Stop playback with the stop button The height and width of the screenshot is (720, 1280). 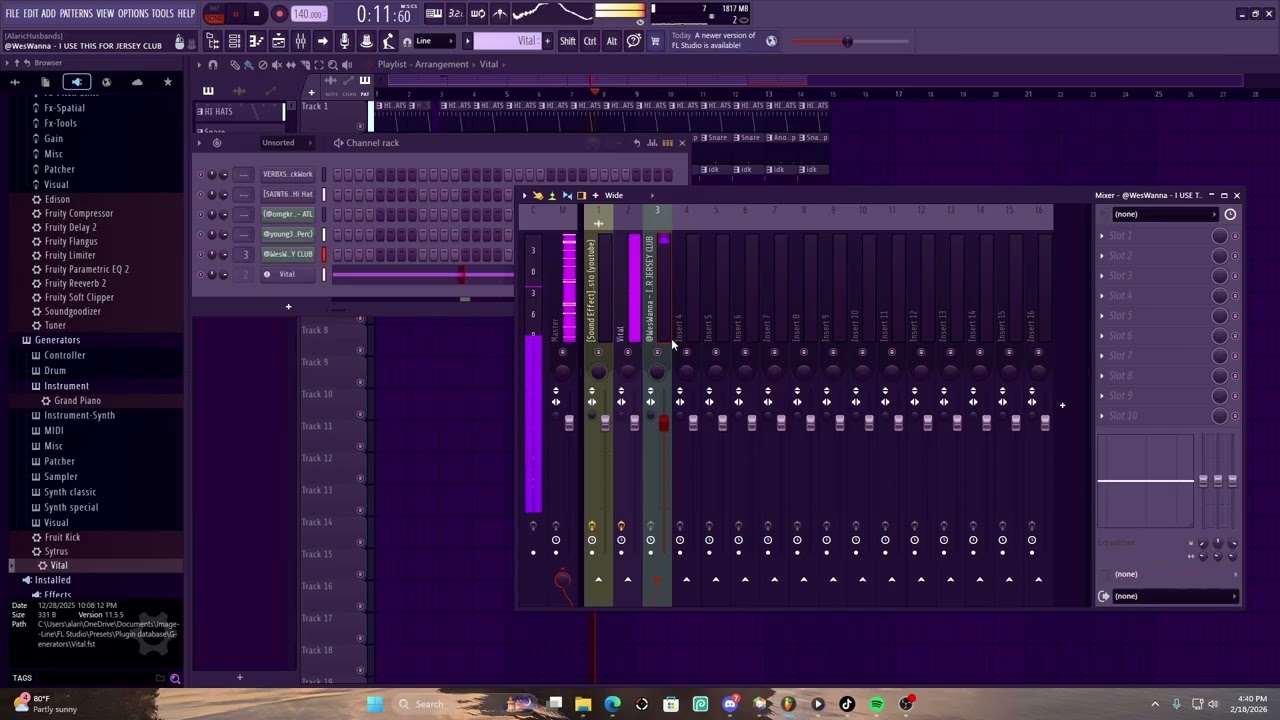(x=256, y=14)
